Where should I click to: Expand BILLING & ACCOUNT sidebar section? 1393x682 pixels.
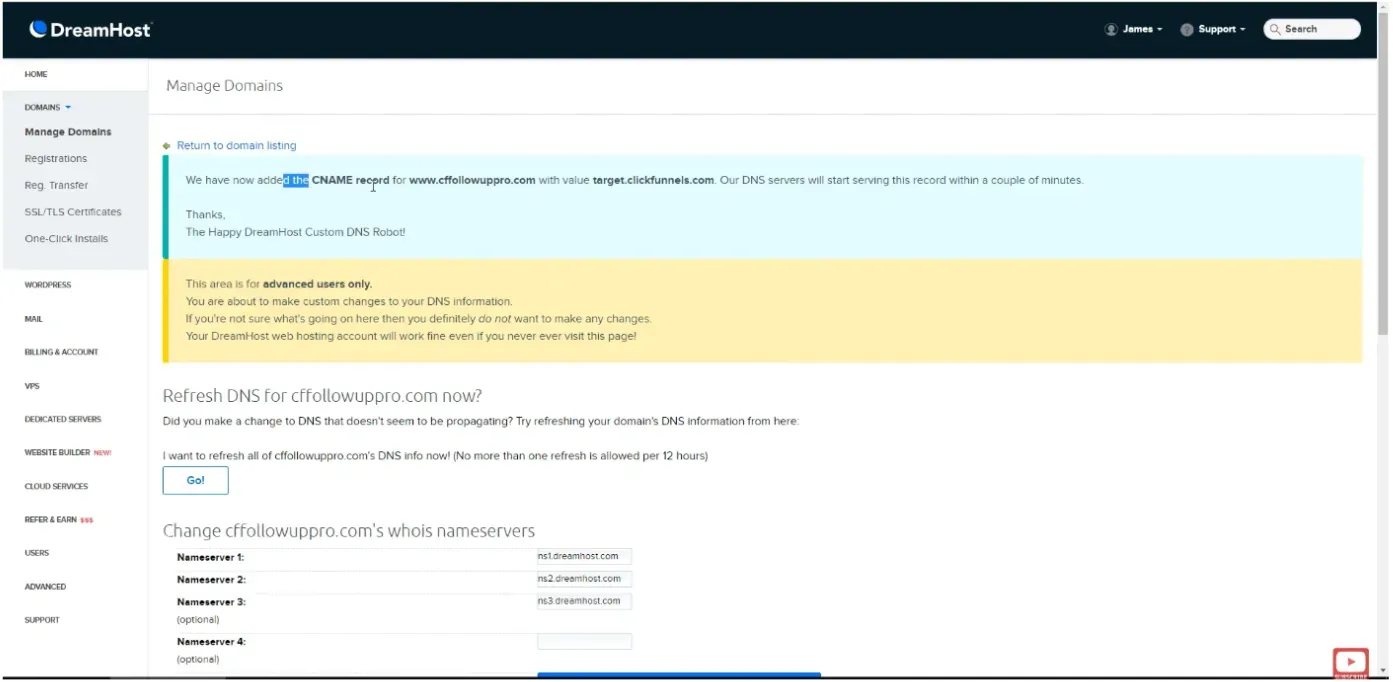coord(61,352)
